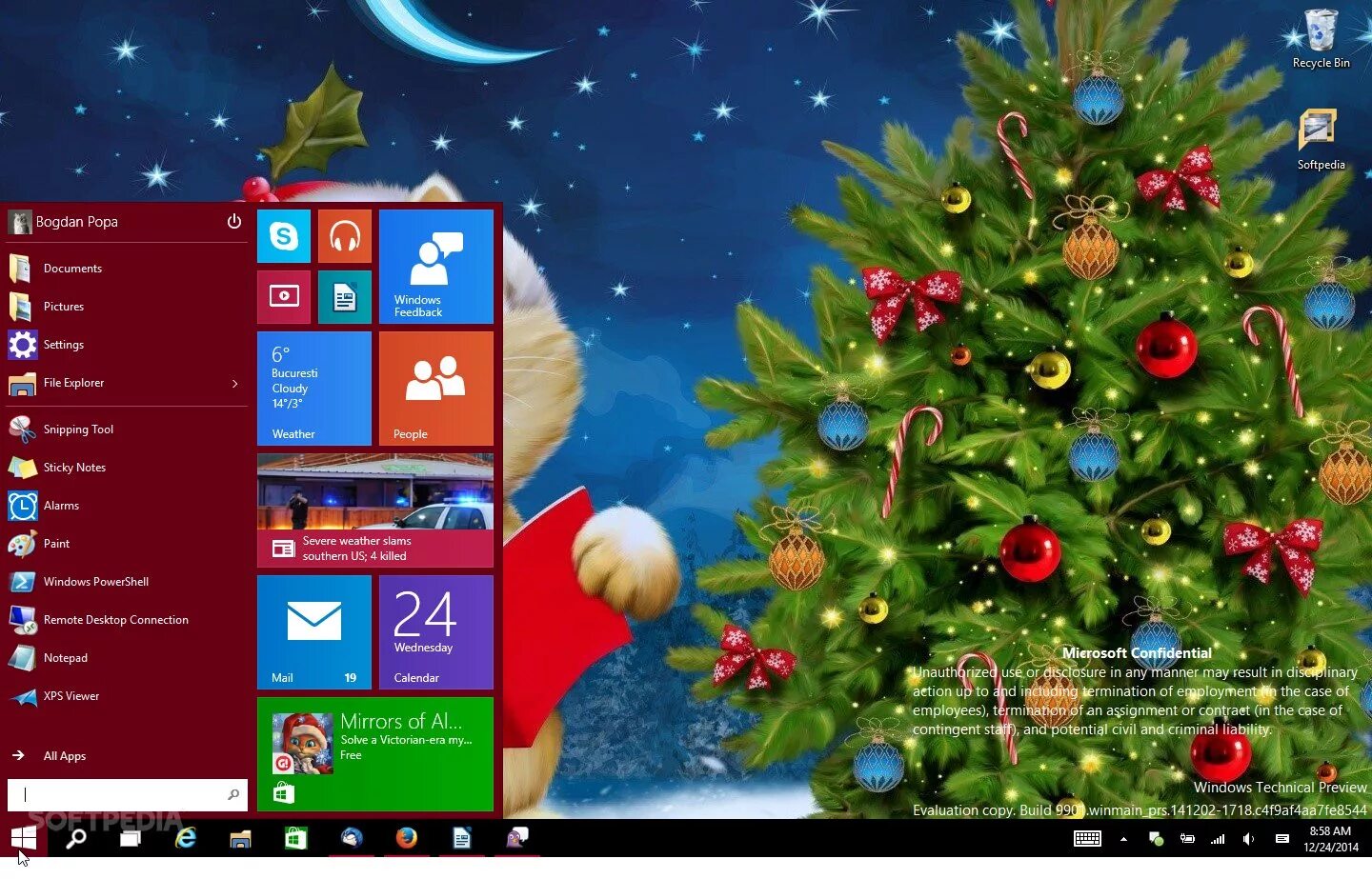1372x879 pixels.
Task: Open taskbar Search magnifier
Action: point(76,838)
